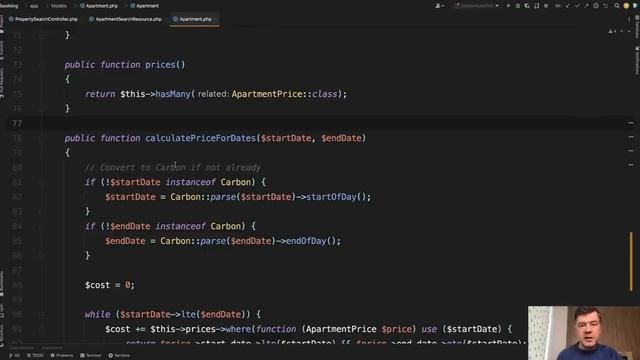The image size is (640, 360).
Task: Click the $endDate parameter in function signature
Action: [341, 138]
